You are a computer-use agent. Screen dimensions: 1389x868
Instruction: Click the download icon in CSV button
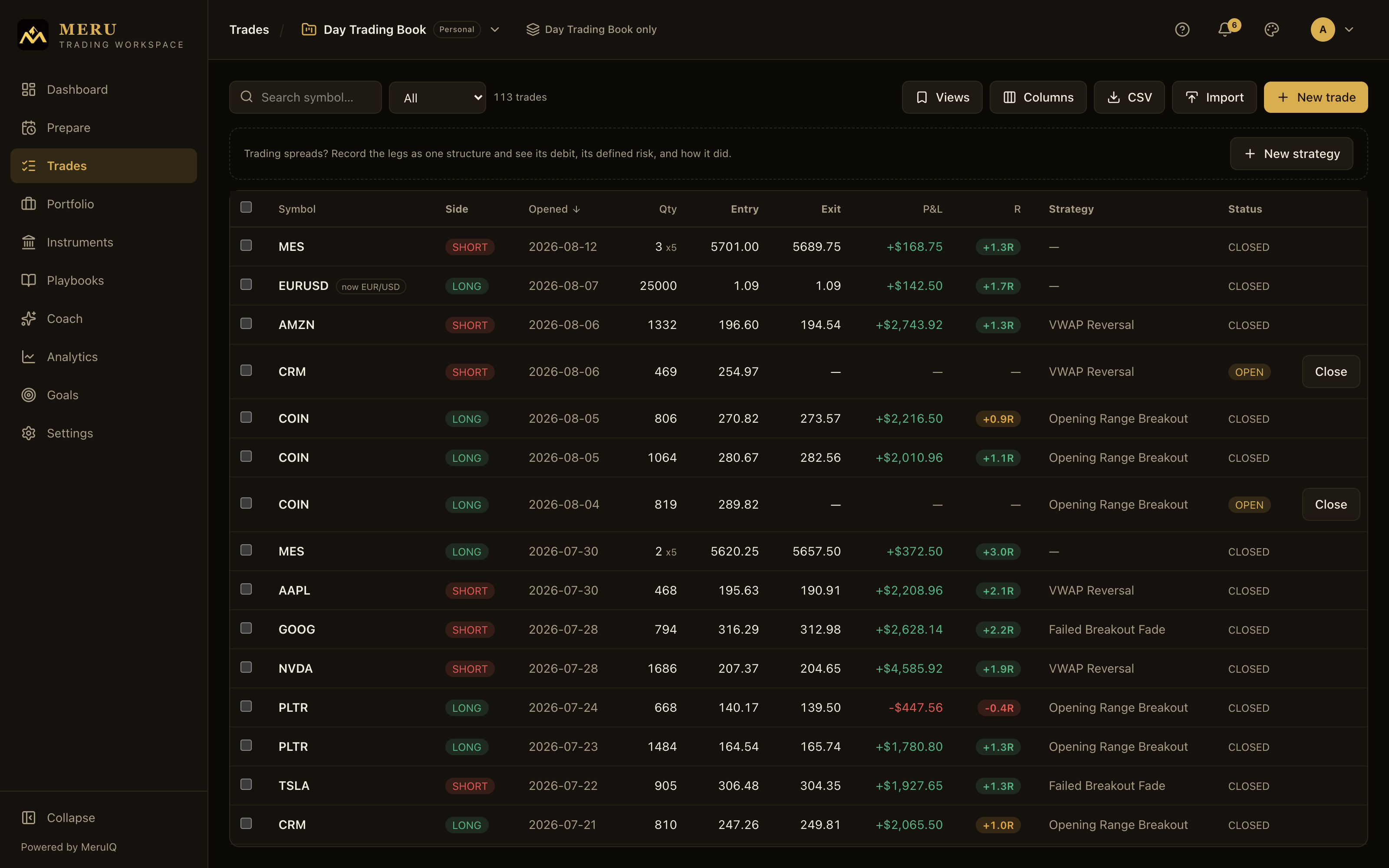(1113, 97)
